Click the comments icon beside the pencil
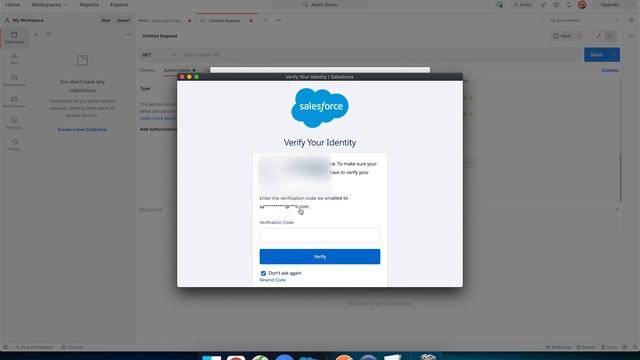Viewport: 640px width, 360px height. 610,36
